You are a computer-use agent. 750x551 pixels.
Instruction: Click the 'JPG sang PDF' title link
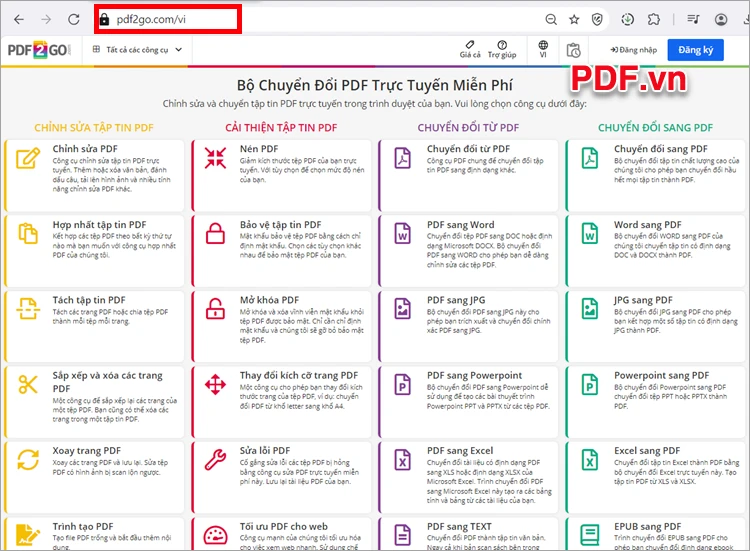pos(643,300)
